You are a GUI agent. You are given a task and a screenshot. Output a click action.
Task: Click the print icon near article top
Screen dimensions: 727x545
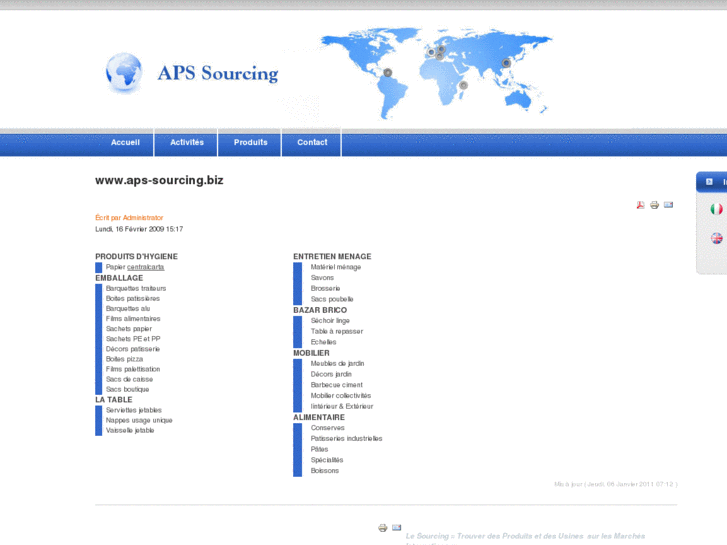654,205
